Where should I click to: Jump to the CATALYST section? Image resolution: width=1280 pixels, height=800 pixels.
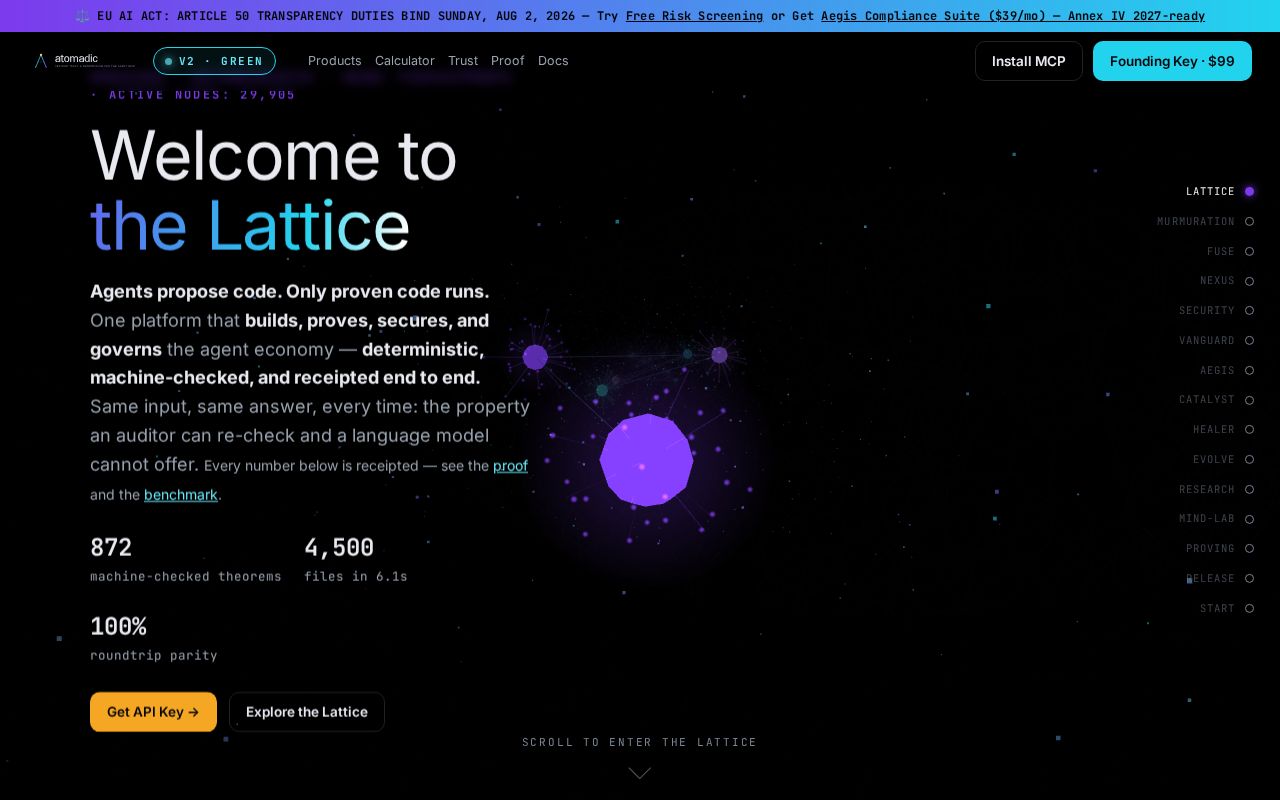click(1216, 400)
